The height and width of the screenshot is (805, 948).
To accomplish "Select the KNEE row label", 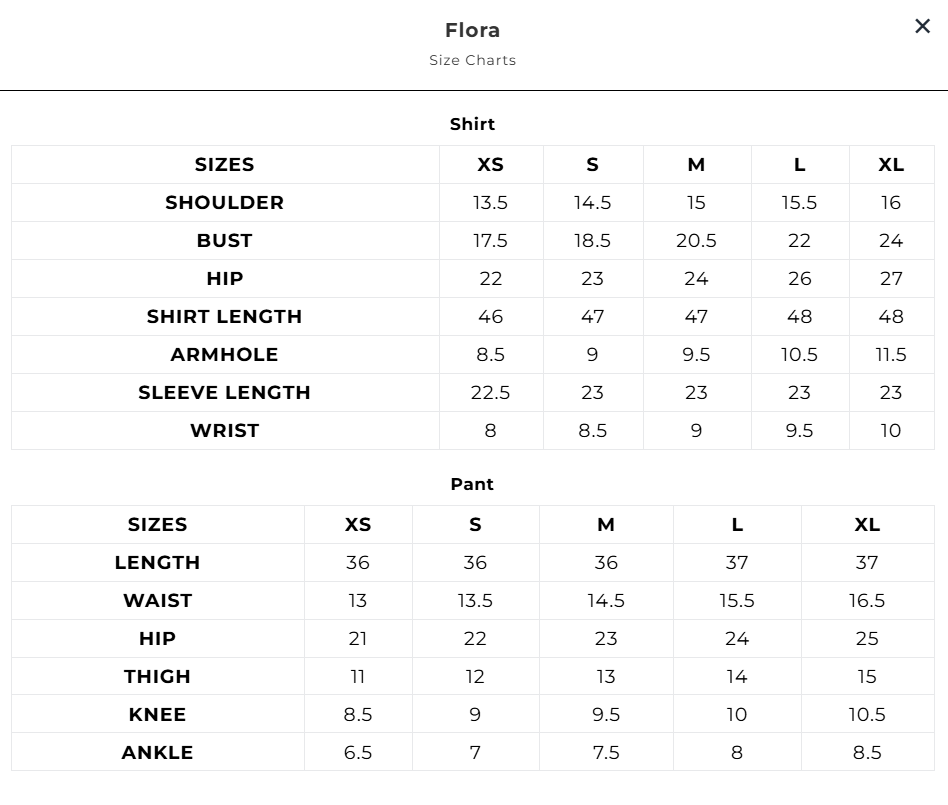I will click(x=158, y=715).
